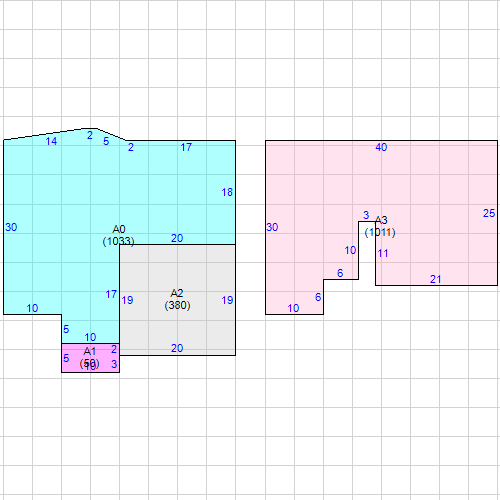Click the 25 dimension on A3's right edge
The height and width of the screenshot is (500, 500).
(x=489, y=213)
